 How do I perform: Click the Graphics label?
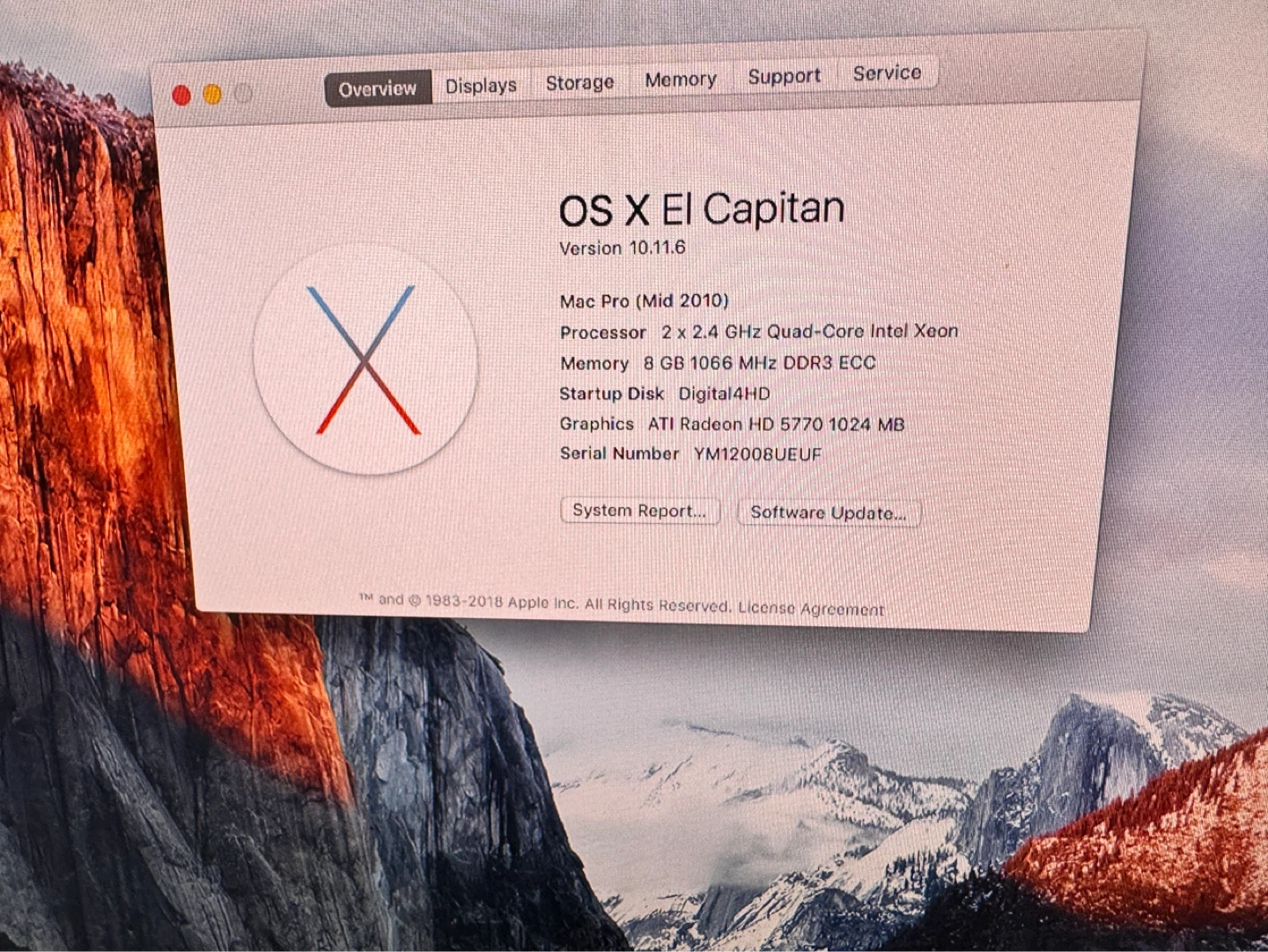597,424
